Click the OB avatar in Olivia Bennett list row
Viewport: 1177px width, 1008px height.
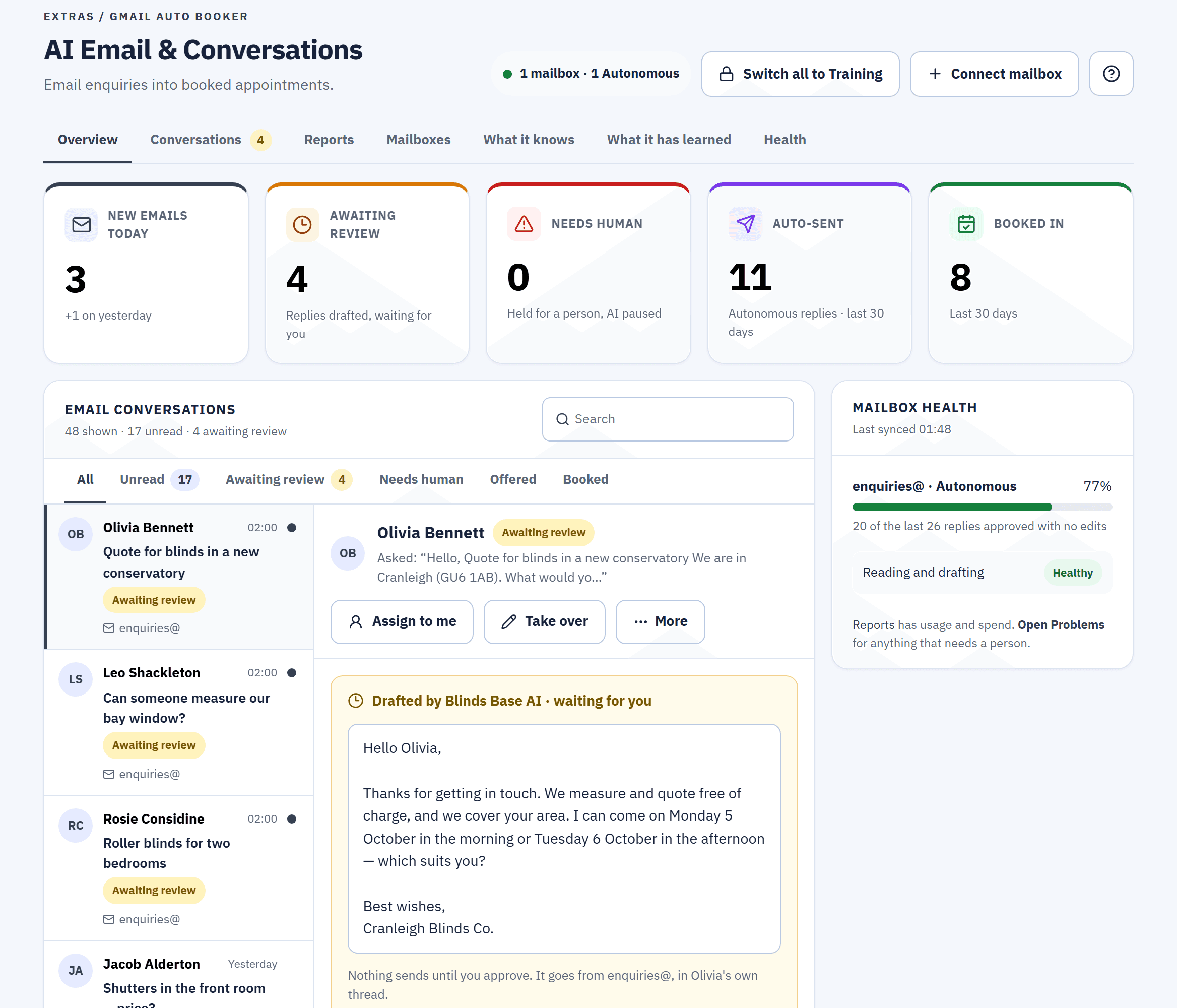tap(76, 534)
